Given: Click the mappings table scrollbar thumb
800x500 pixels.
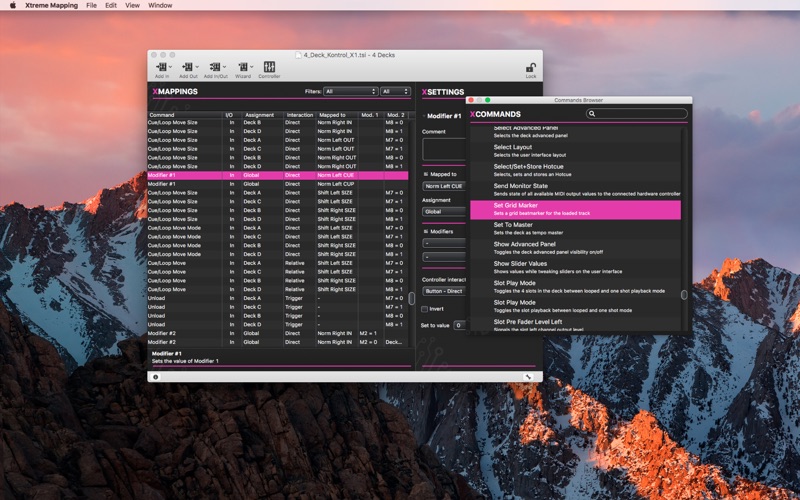Looking at the screenshot, I should click(x=412, y=298).
